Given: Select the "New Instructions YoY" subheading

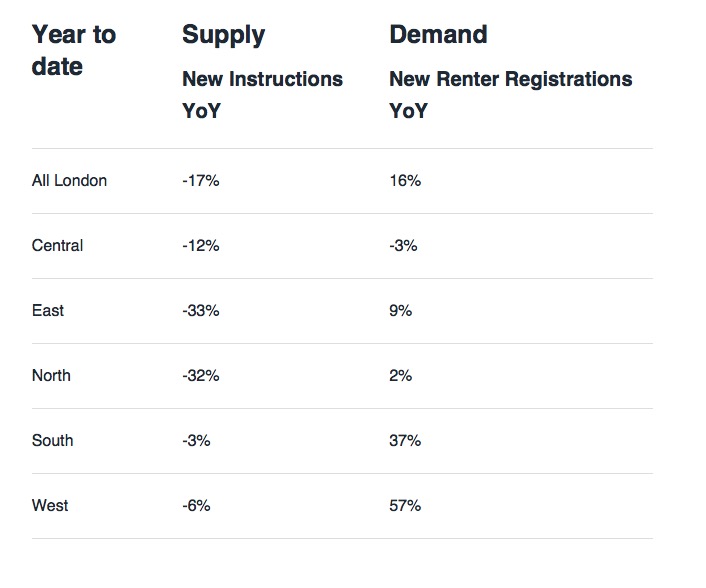Looking at the screenshot, I should (262, 94).
